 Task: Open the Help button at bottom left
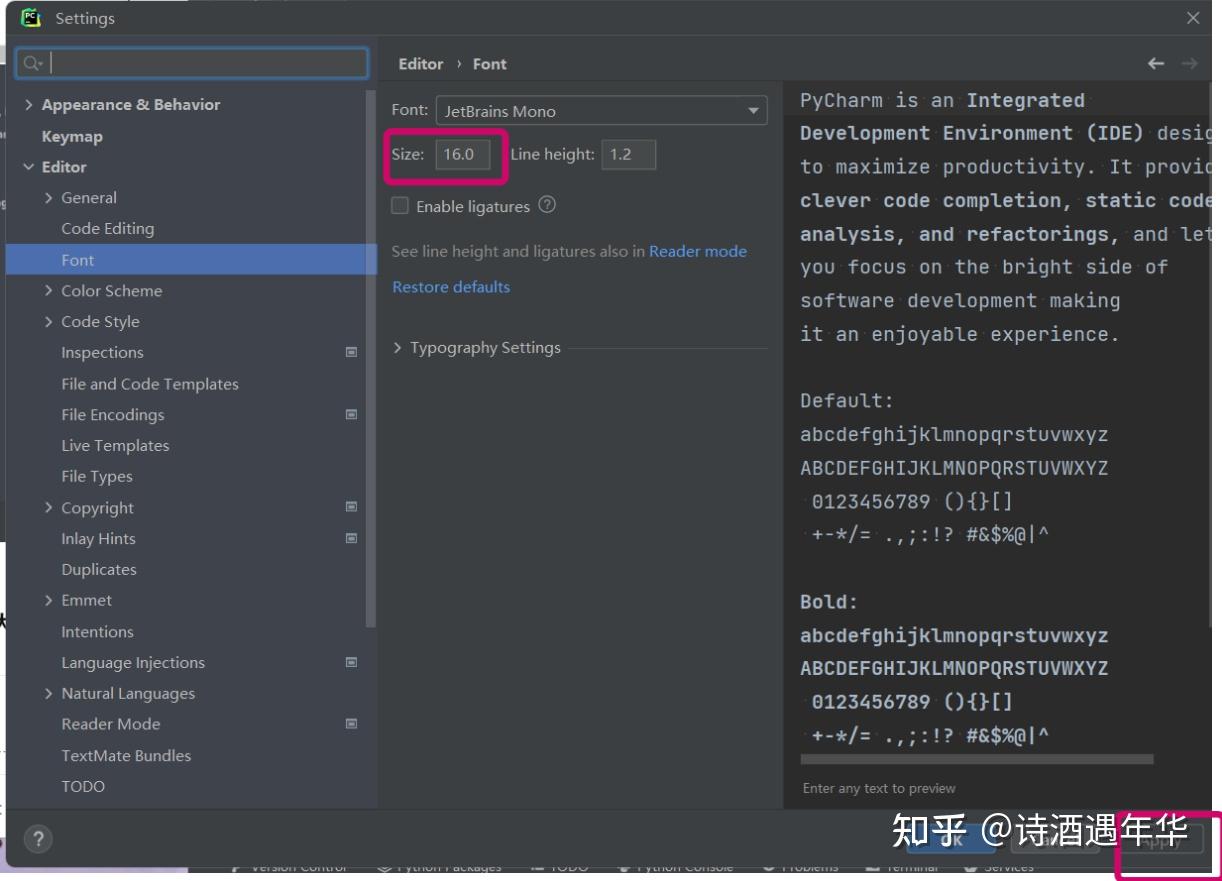38,839
